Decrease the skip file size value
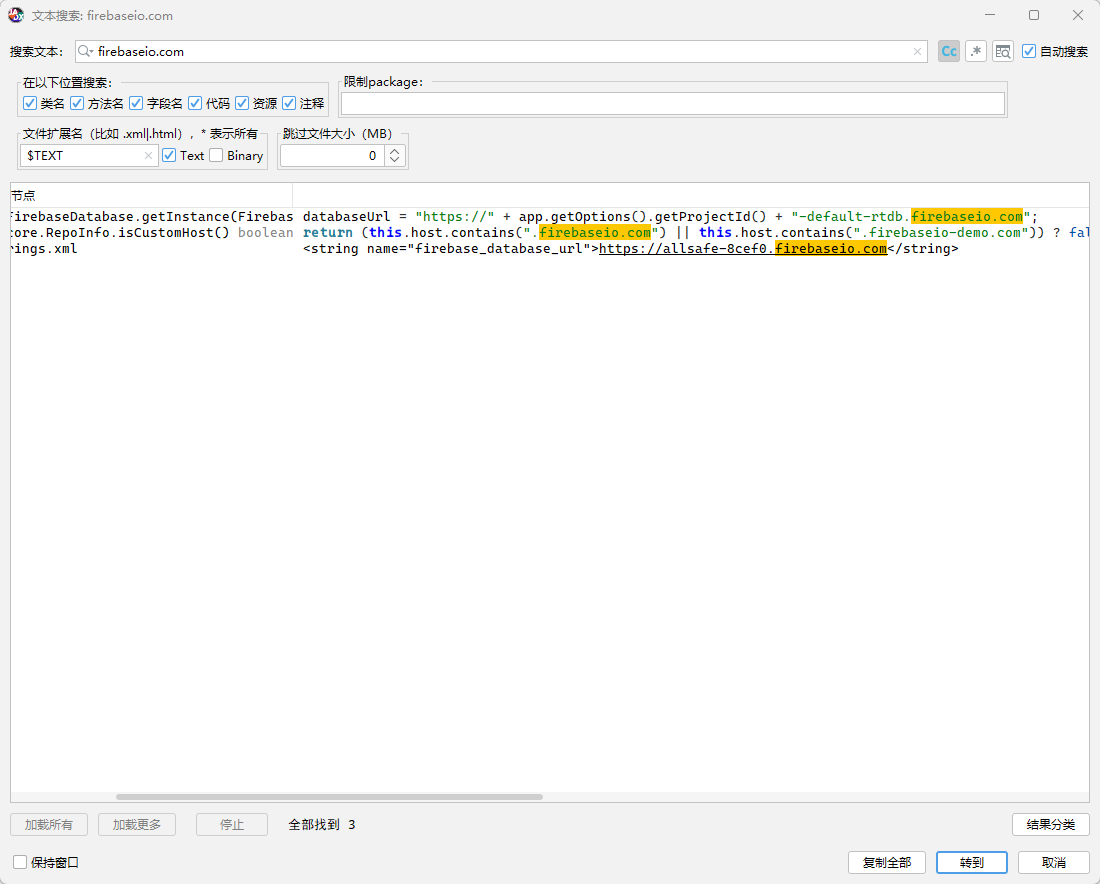 coord(394,161)
